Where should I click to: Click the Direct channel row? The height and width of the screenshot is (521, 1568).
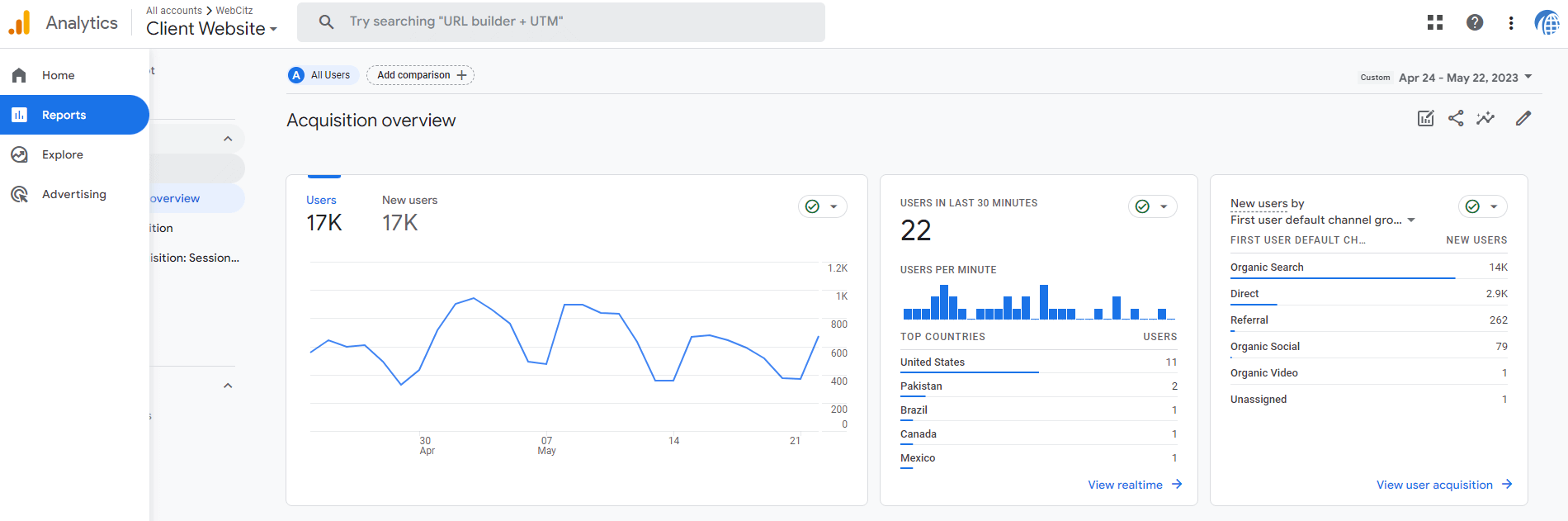coord(1368,293)
